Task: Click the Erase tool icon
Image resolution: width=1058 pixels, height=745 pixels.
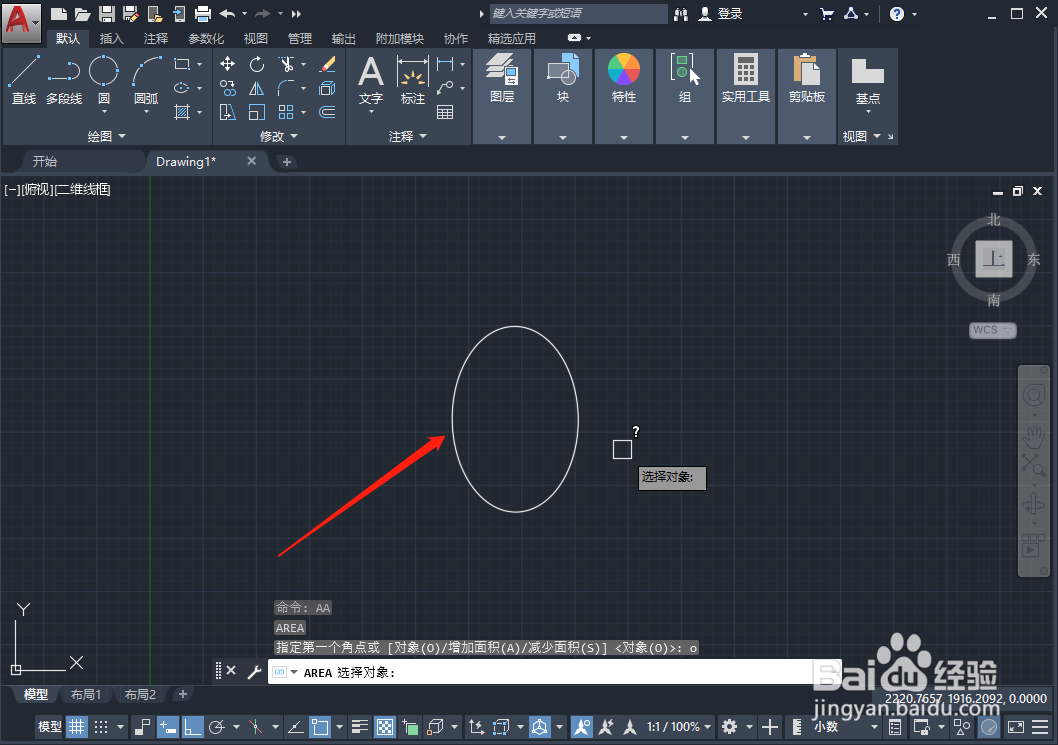Action: pos(327,64)
